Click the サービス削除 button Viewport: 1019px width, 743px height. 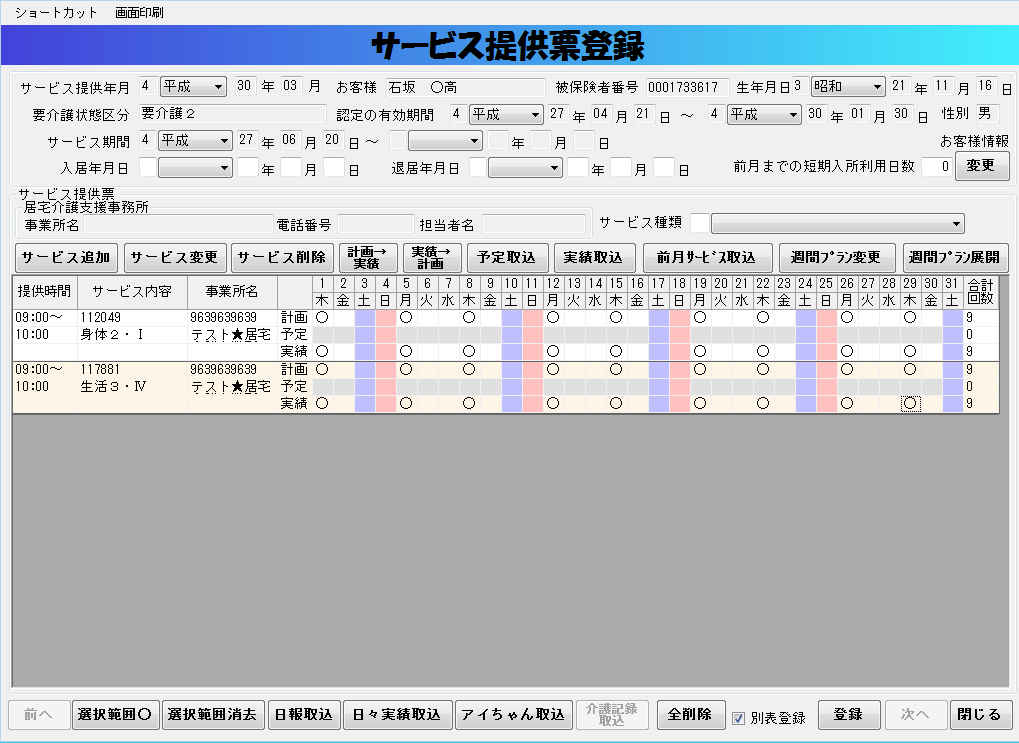point(282,257)
